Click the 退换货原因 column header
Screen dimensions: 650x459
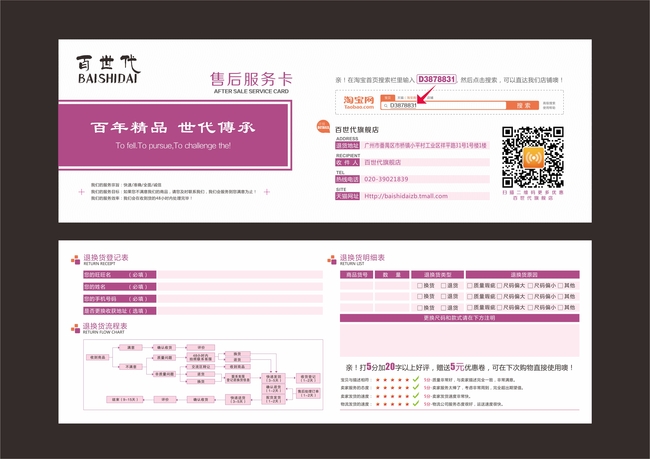pyautogui.click(x=523, y=274)
